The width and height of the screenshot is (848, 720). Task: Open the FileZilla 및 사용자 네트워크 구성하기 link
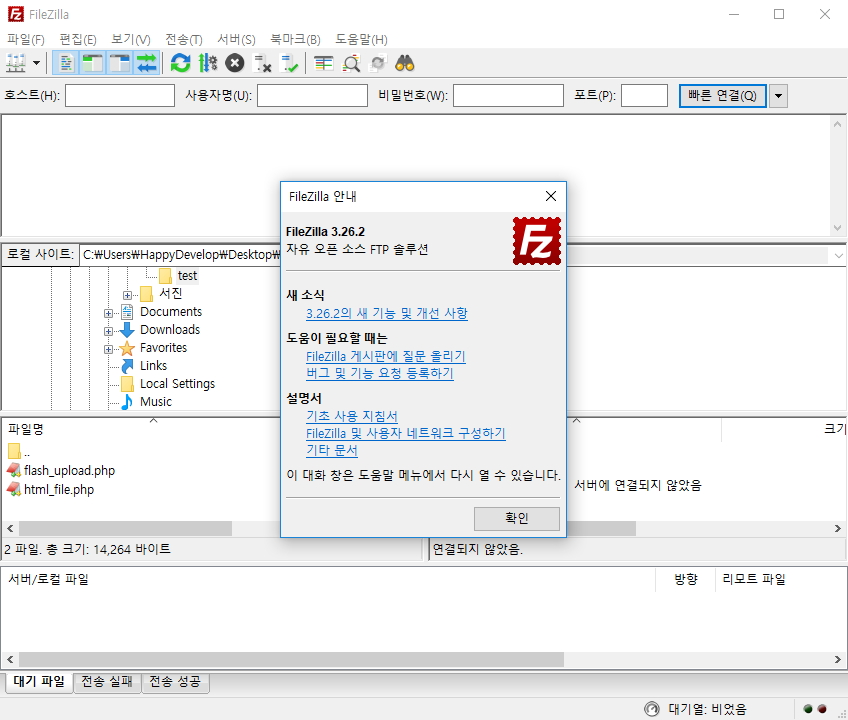[x=406, y=433]
